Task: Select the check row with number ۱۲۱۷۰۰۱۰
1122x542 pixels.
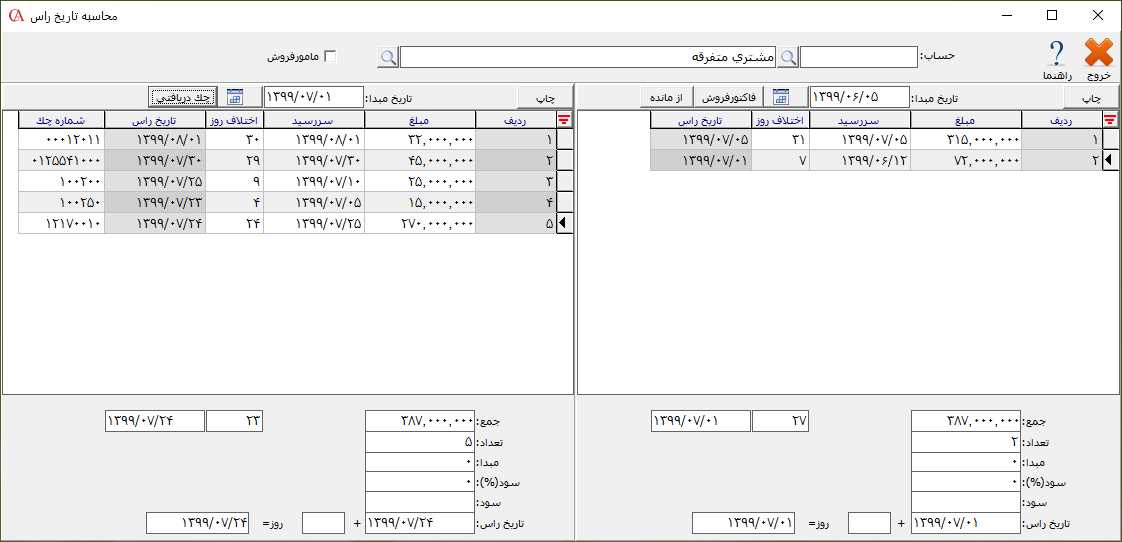Action: pos(61,224)
